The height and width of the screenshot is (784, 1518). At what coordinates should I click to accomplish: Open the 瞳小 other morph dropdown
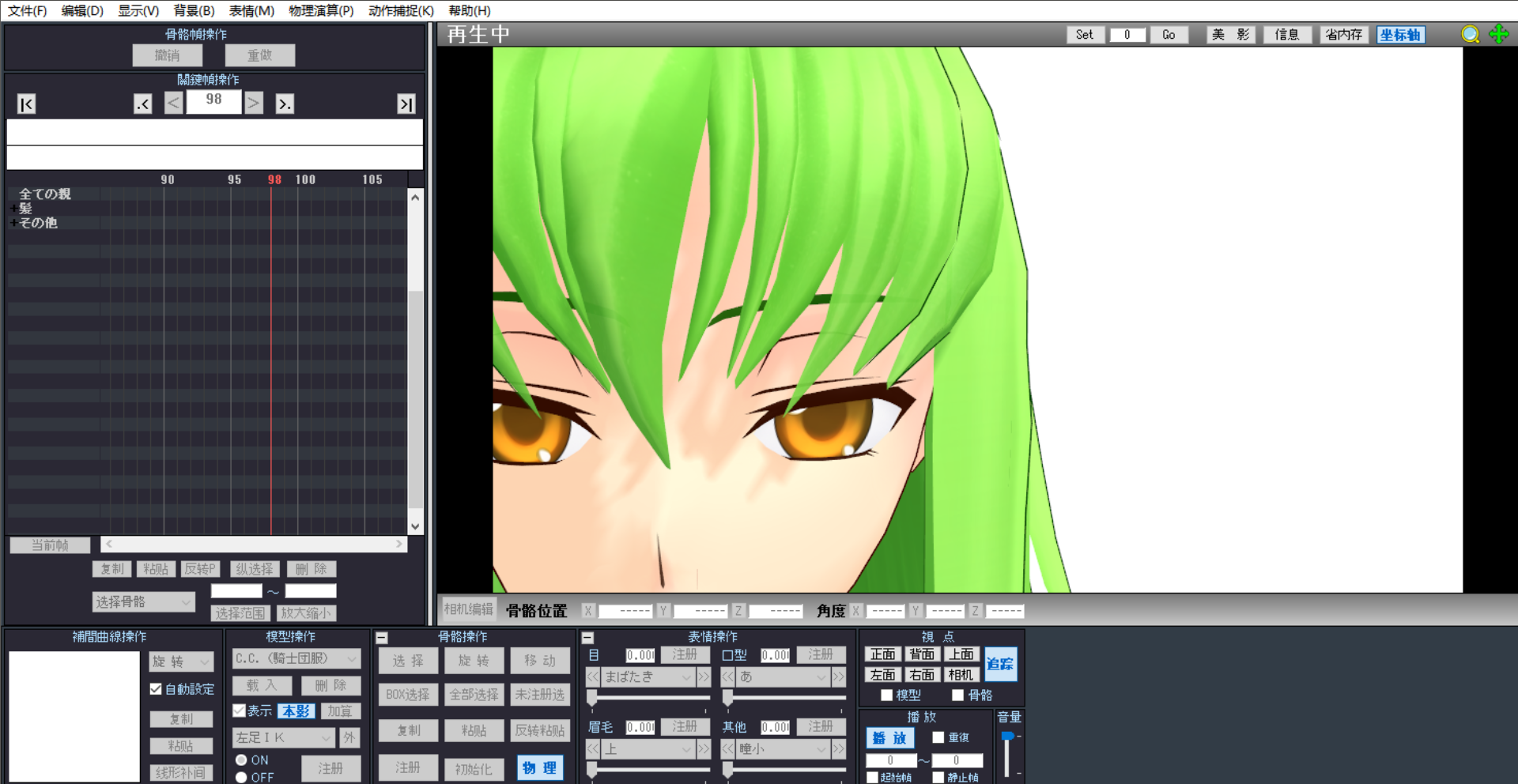(784, 748)
